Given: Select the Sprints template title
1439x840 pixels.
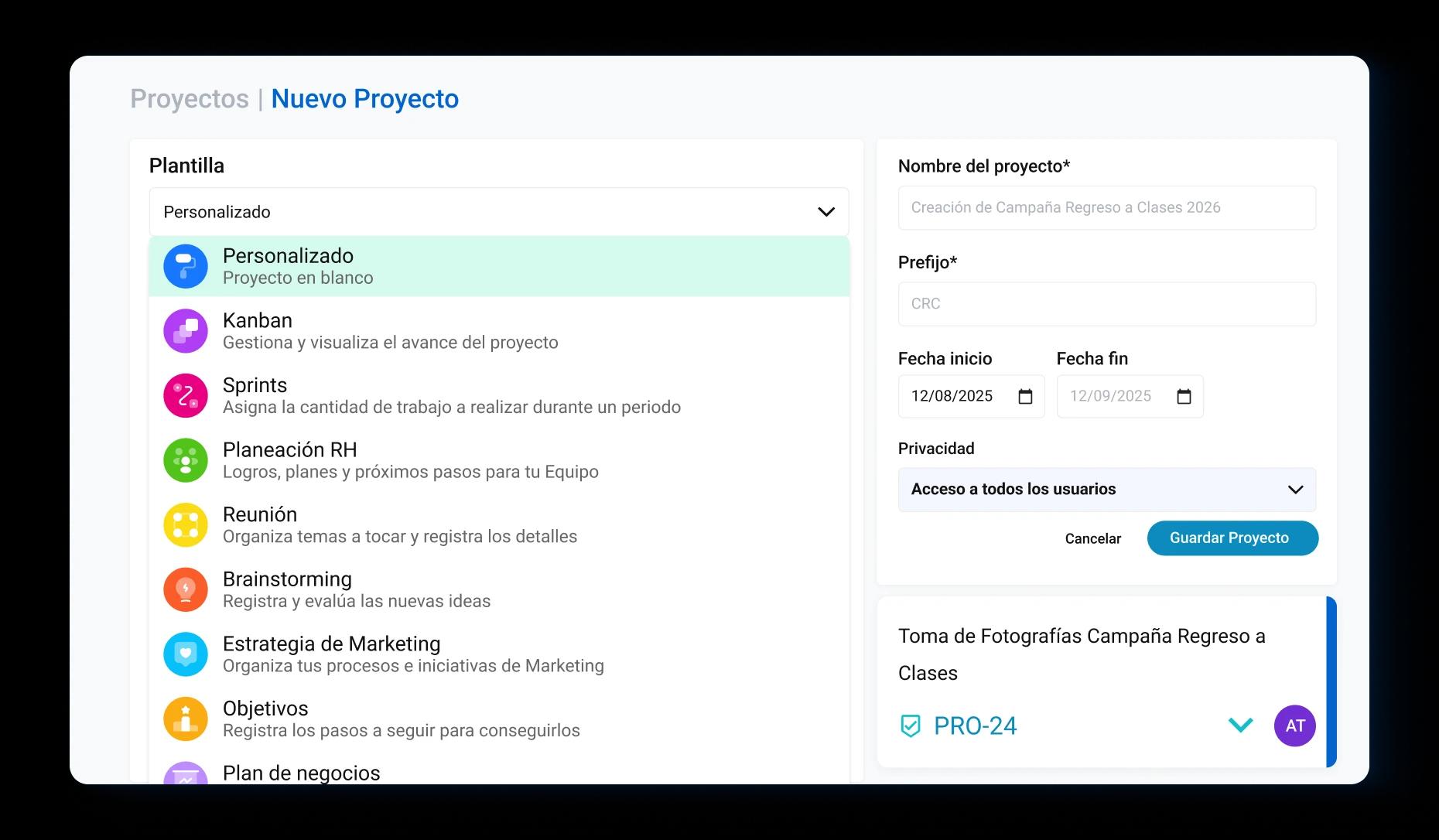Looking at the screenshot, I should click(x=255, y=385).
